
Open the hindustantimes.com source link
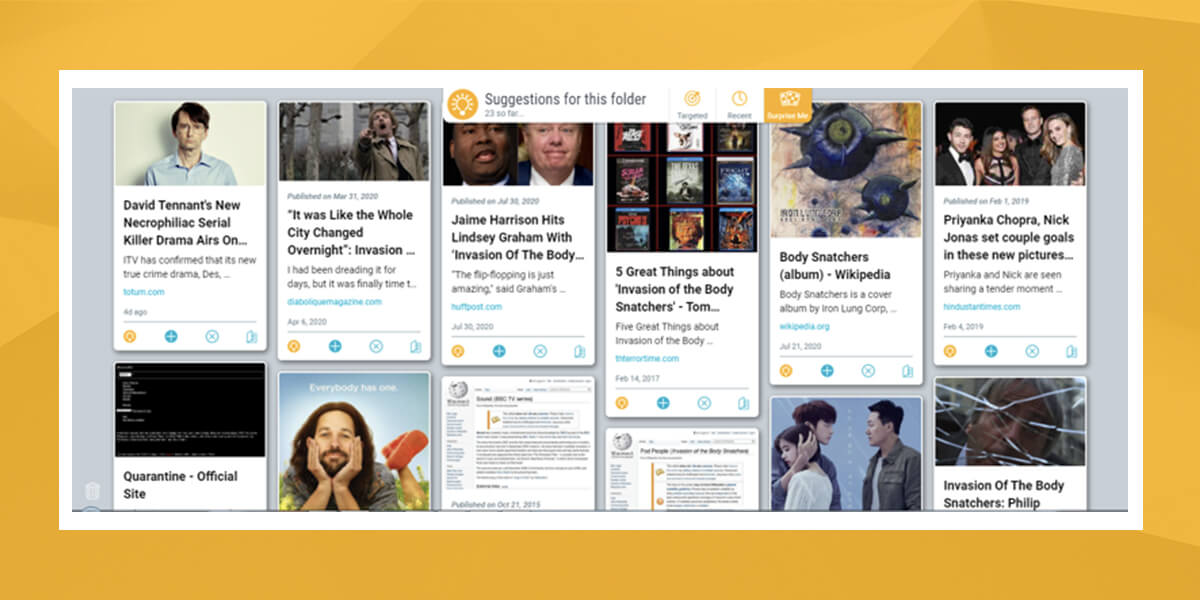pos(984,307)
